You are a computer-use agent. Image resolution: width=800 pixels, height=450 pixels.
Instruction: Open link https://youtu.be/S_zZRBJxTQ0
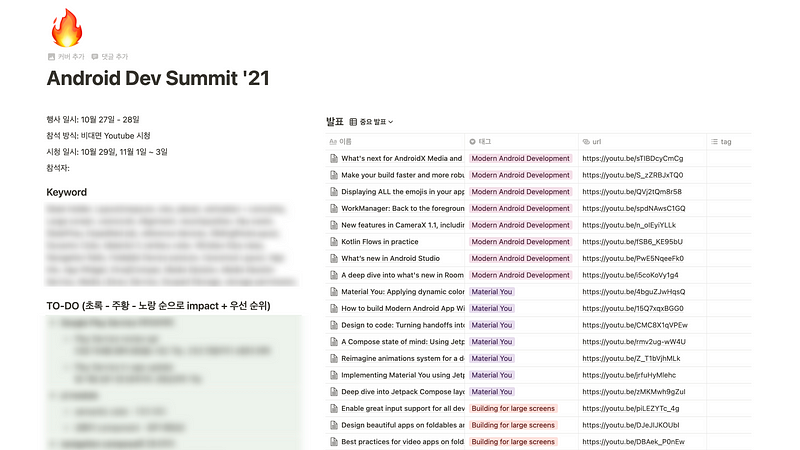(633, 175)
